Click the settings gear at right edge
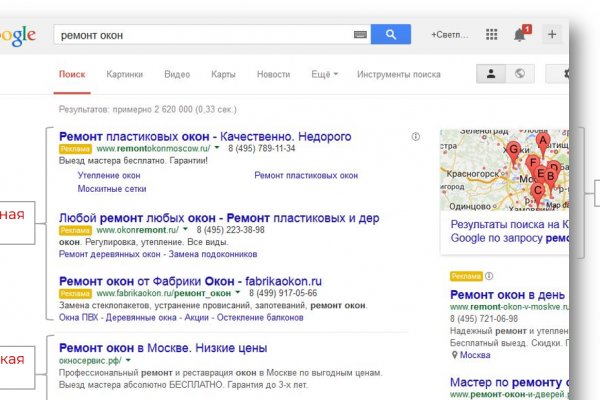The height and width of the screenshot is (400, 600). coord(566,74)
